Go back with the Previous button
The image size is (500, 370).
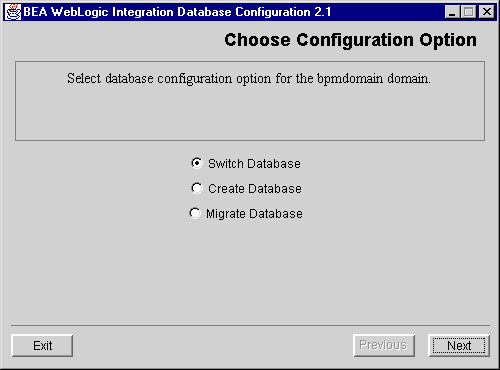point(384,345)
